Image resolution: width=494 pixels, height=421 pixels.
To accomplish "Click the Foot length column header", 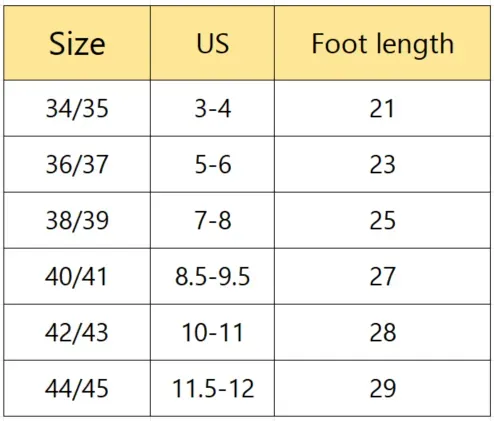I will [x=382, y=43].
